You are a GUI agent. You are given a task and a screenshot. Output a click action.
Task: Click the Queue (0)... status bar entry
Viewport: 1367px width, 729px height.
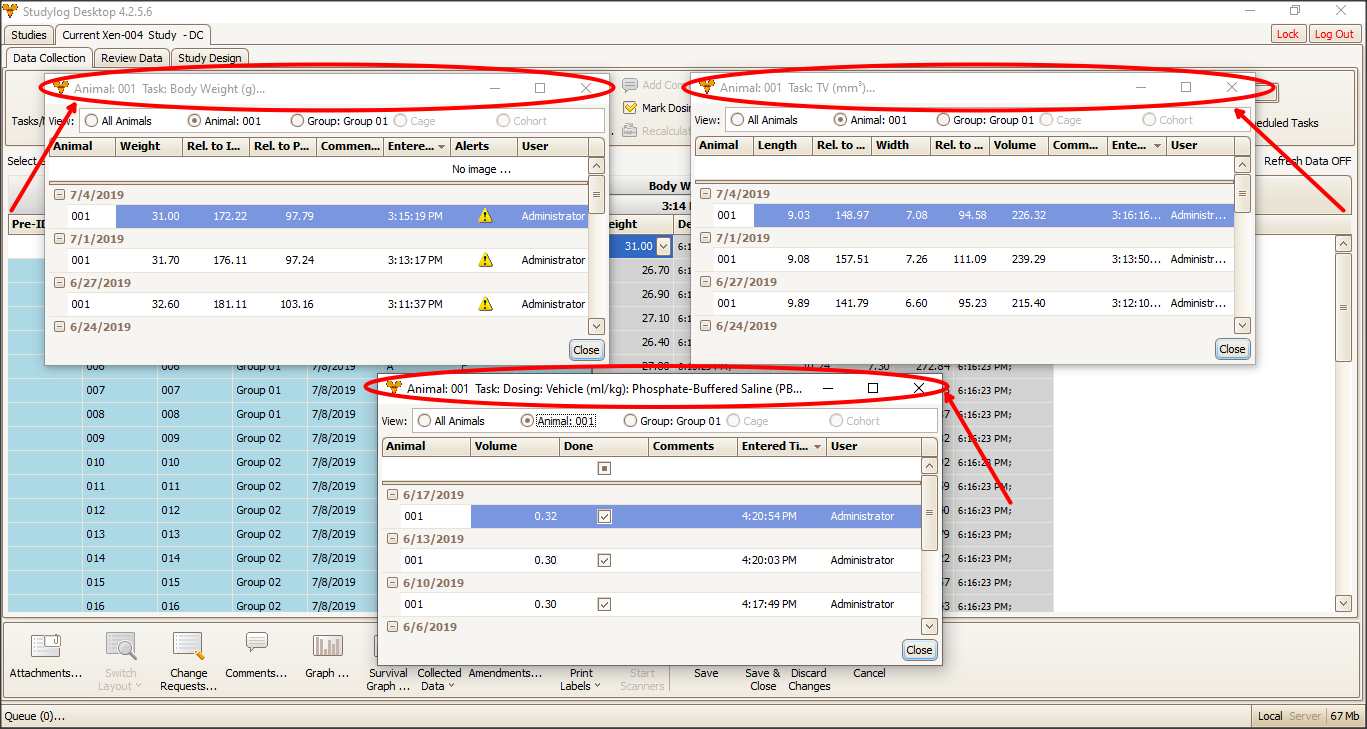[35, 716]
